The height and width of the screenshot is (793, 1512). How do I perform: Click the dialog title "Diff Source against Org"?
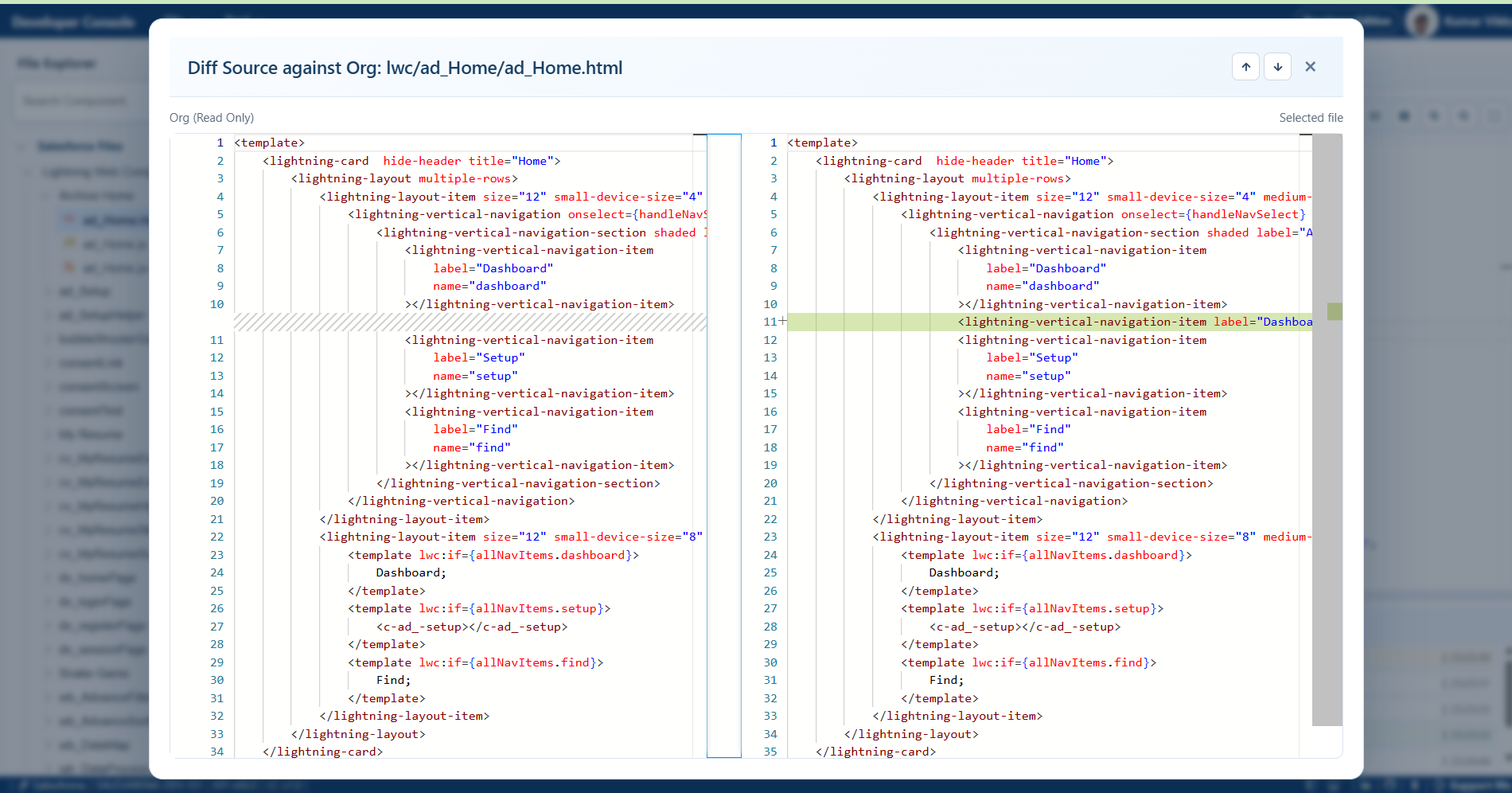[405, 68]
